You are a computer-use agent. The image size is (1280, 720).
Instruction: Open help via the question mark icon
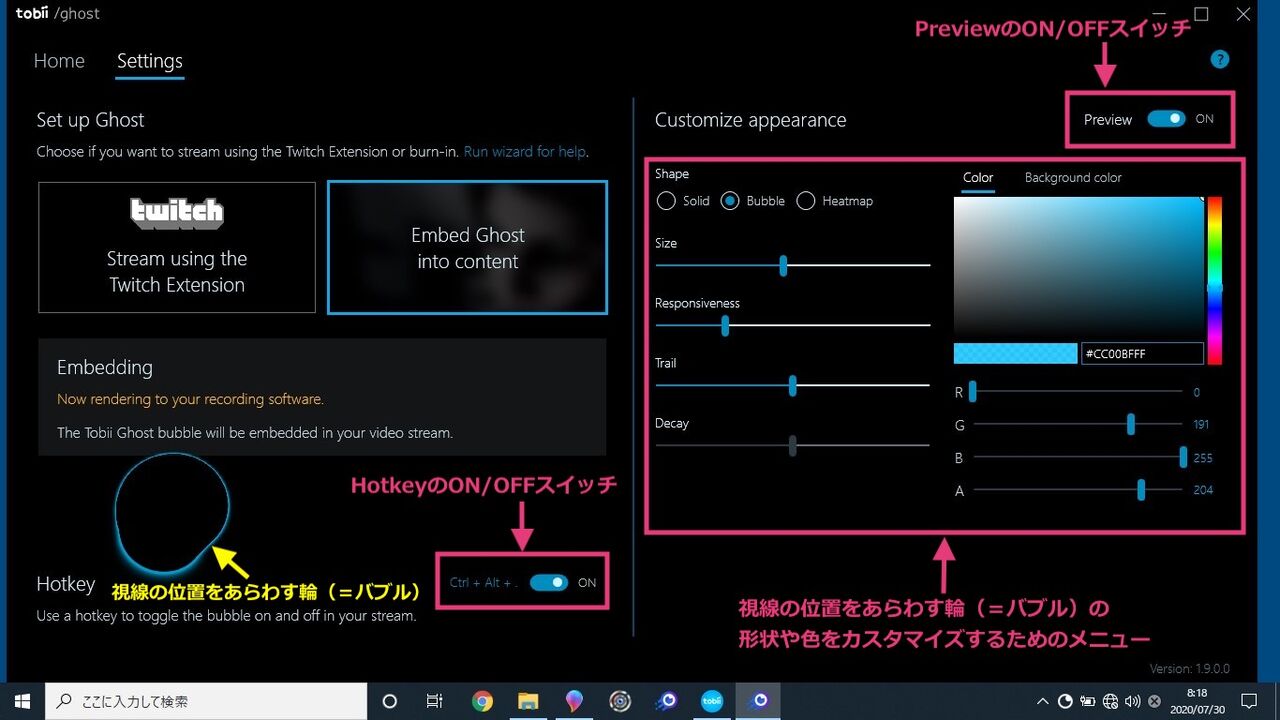pos(1220,59)
